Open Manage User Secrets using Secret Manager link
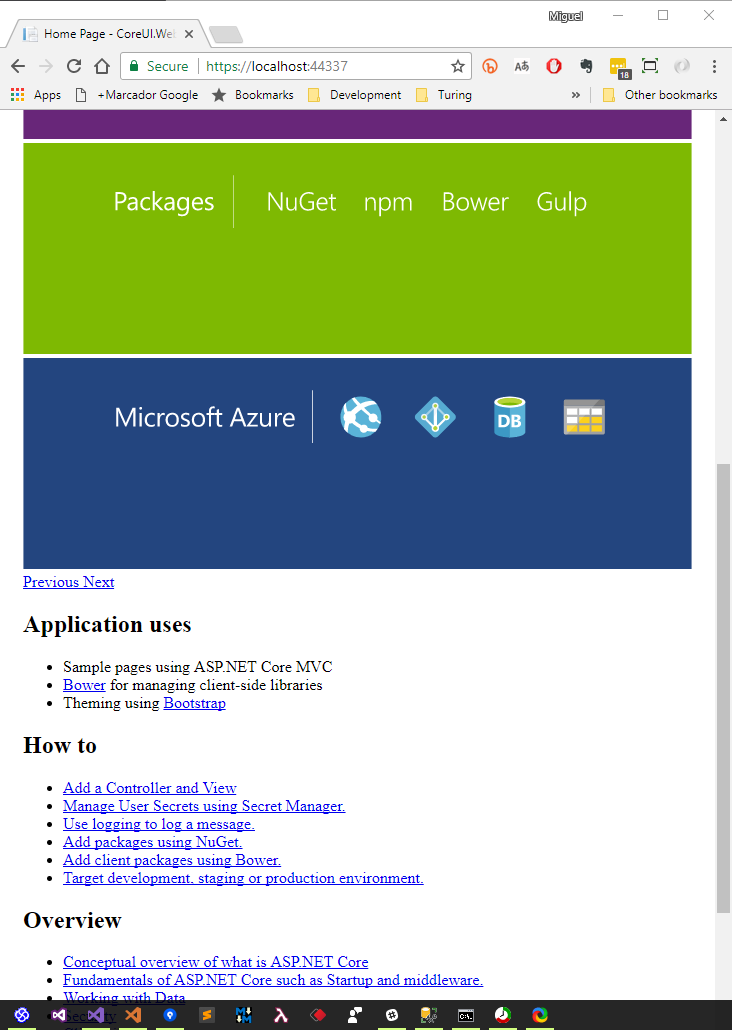Screen dimensions: 732x1030 (204, 806)
